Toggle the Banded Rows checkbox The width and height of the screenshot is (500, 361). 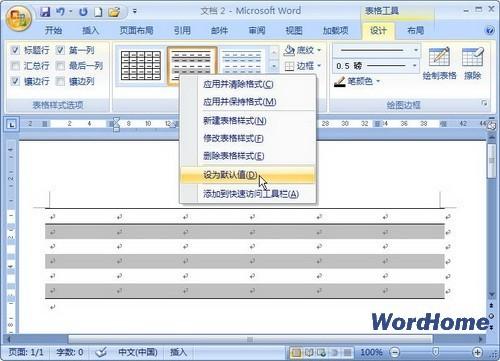point(15,81)
